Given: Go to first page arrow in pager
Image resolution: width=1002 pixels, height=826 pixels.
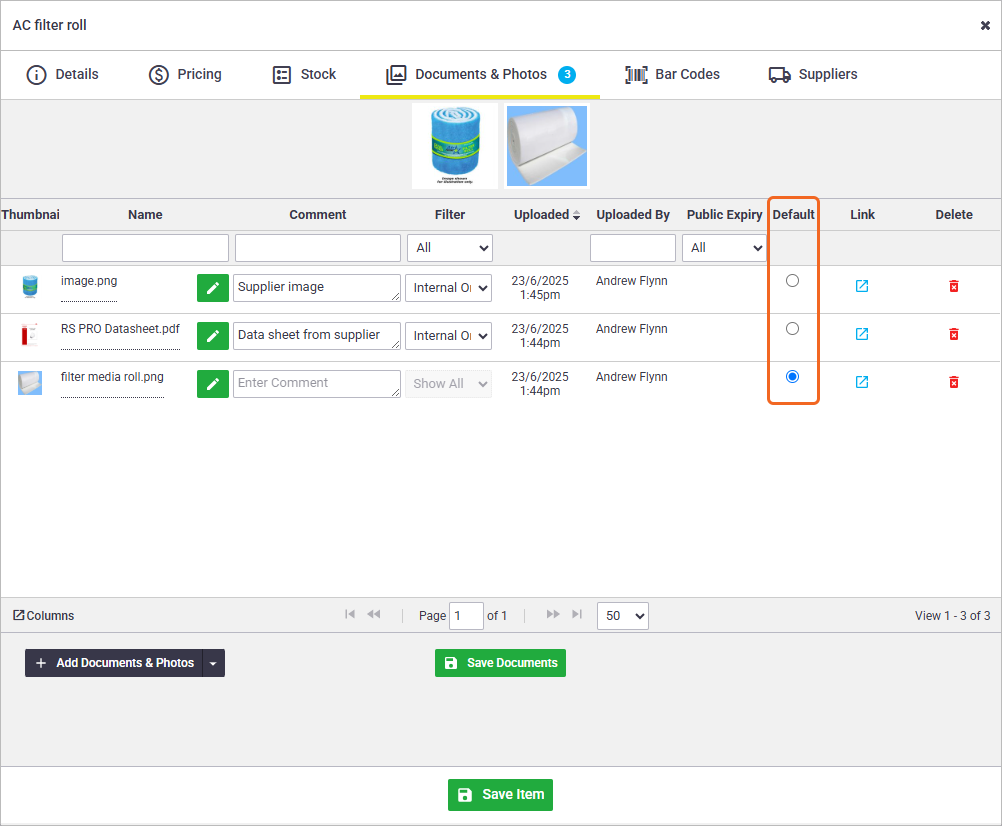Looking at the screenshot, I should [x=350, y=614].
